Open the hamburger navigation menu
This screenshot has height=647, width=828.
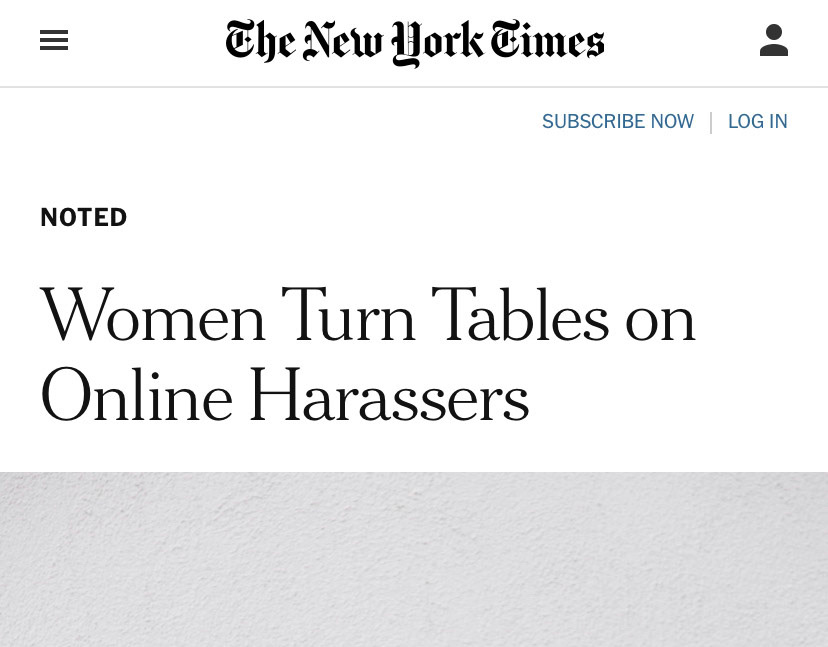(x=54, y=41)
